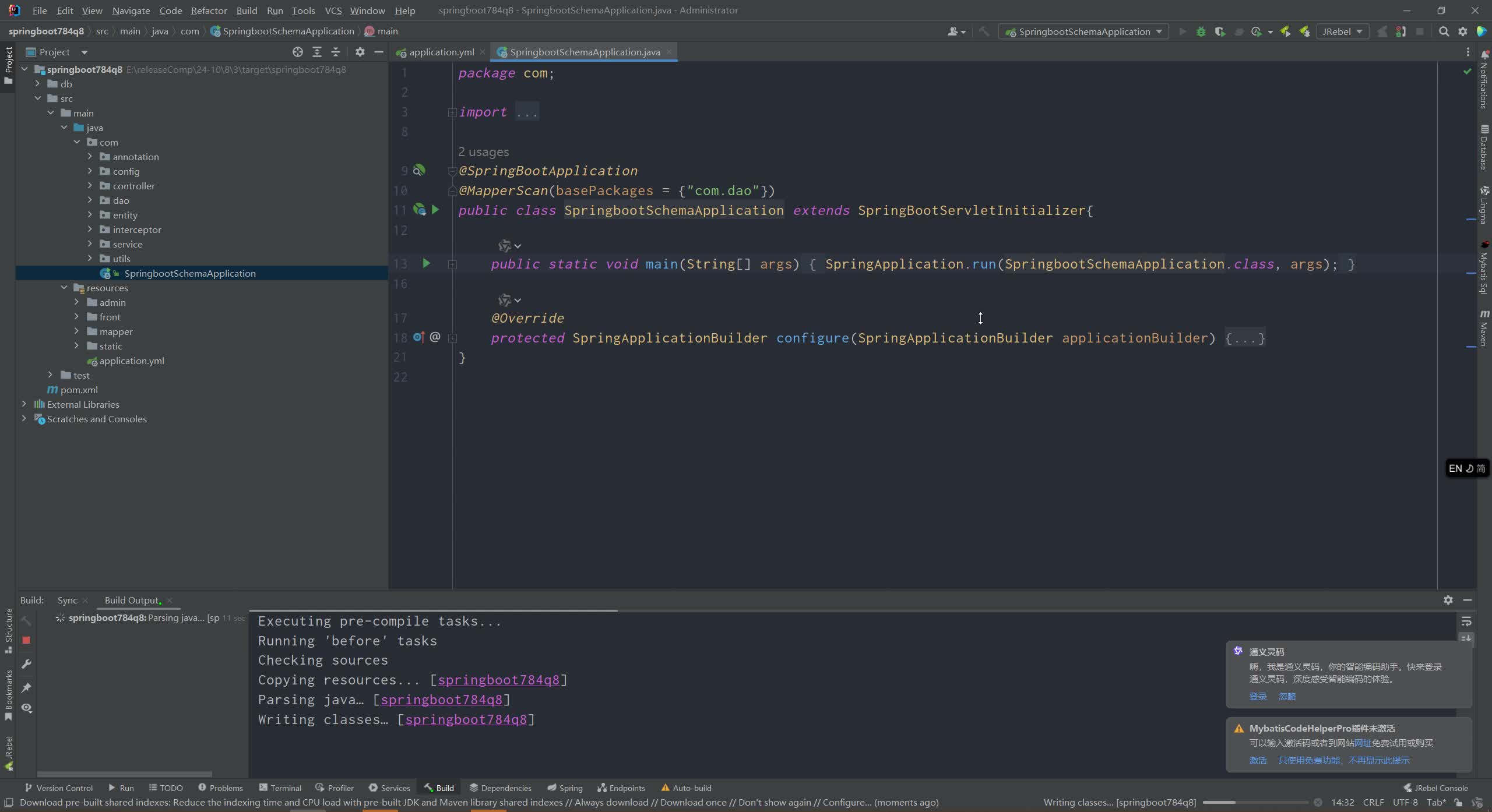Stop the build with the red square icon
The height and width of the screenshot is (812, 1492).
point(26,640)
